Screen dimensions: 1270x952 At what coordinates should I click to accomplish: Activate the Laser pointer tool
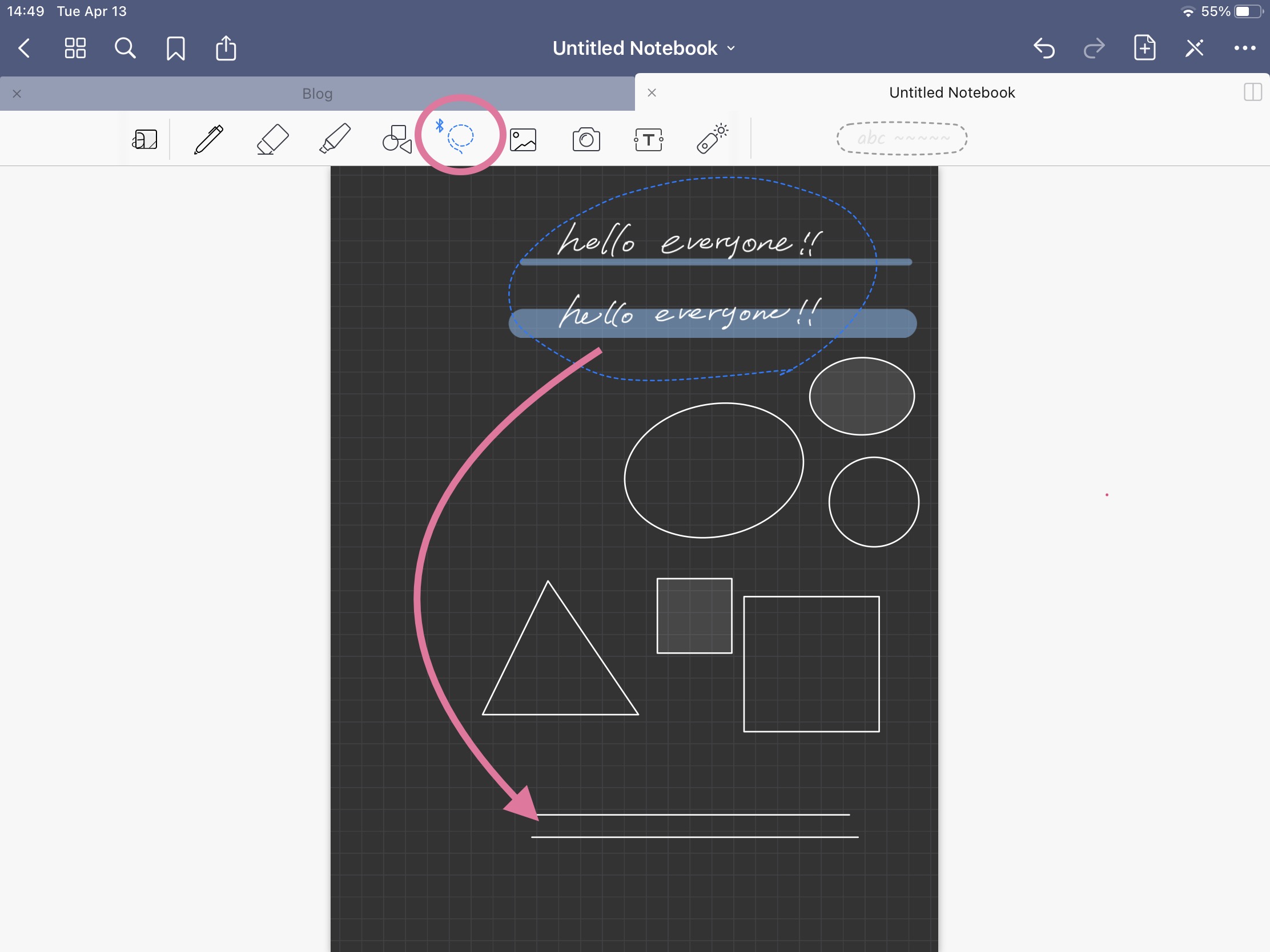click(x=712, y=139)
